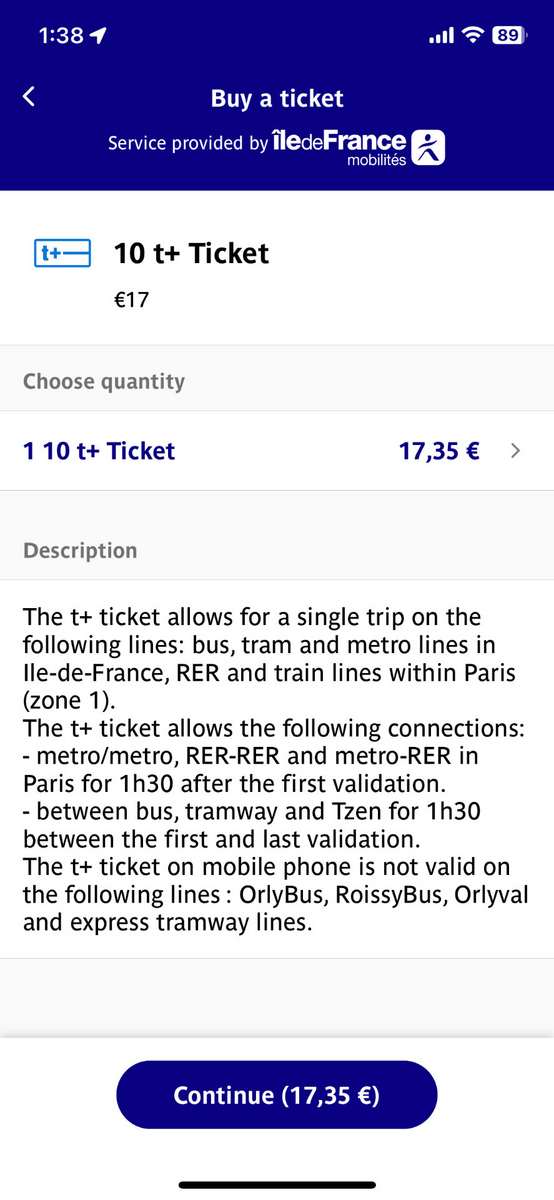The image size is (554, 1200).
Task: Tap the t+ ticket icon
Action: 62,254
